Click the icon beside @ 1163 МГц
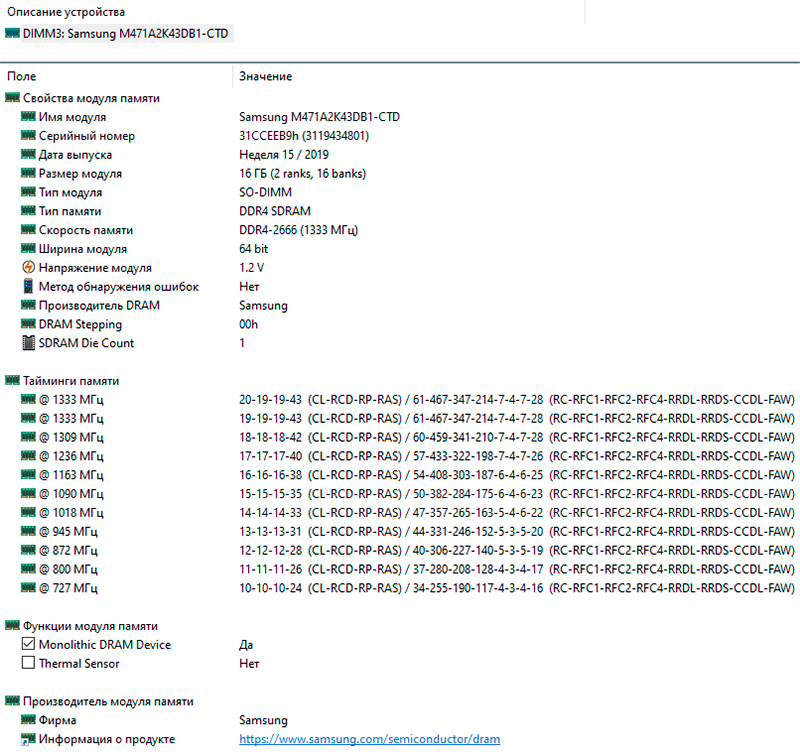The width and height of the screenshot is (800, 756). [28, 474]
